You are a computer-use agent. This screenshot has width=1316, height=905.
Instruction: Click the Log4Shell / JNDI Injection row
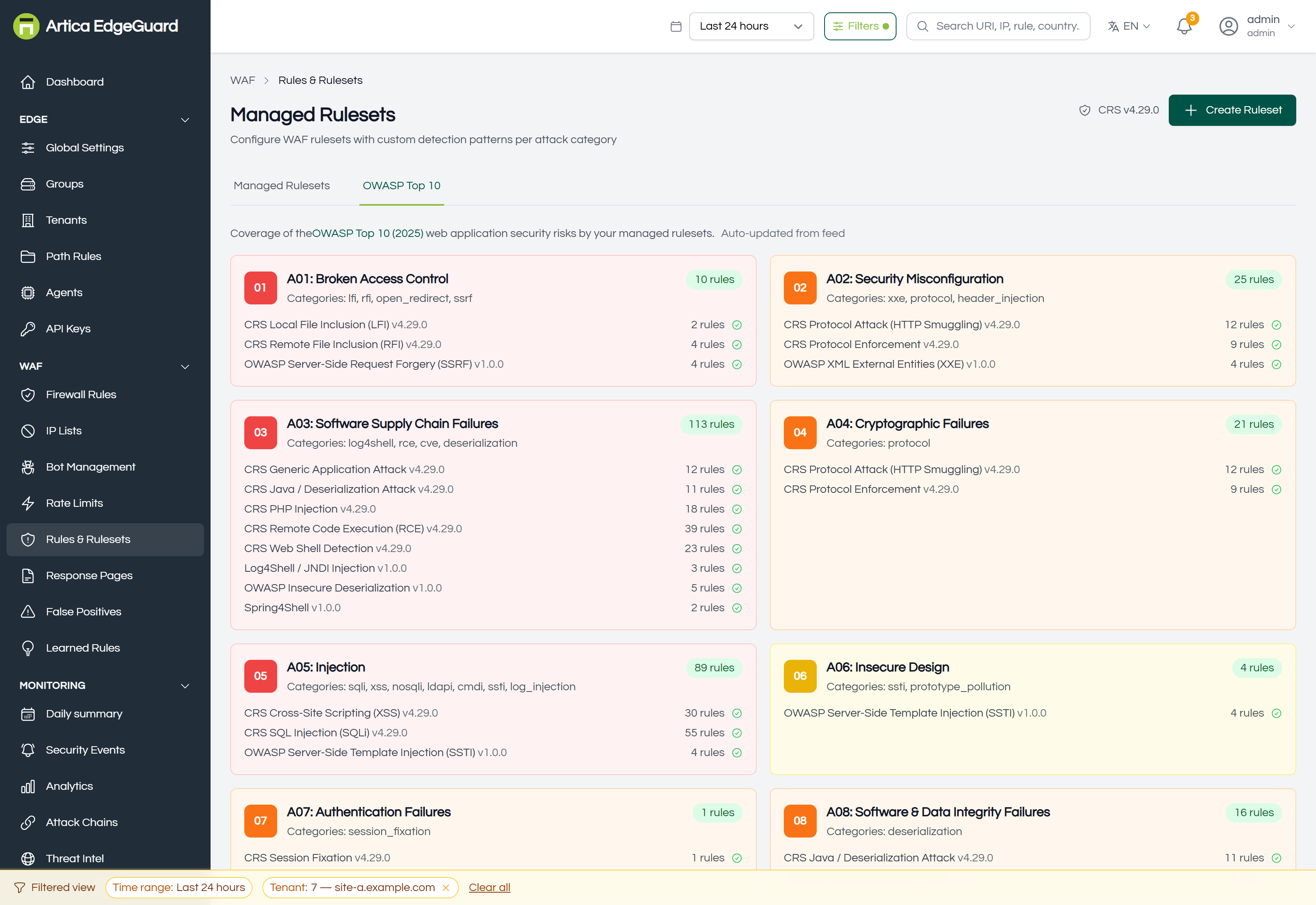(493, 568)
